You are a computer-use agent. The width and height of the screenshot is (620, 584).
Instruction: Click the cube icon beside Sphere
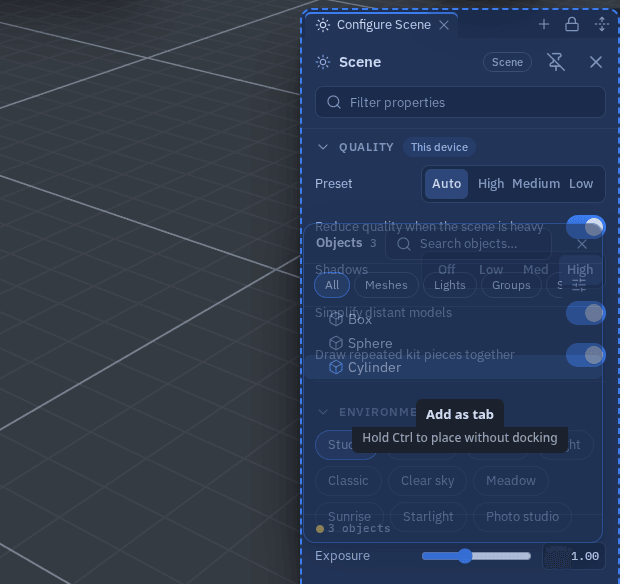[x=336, y=343]
